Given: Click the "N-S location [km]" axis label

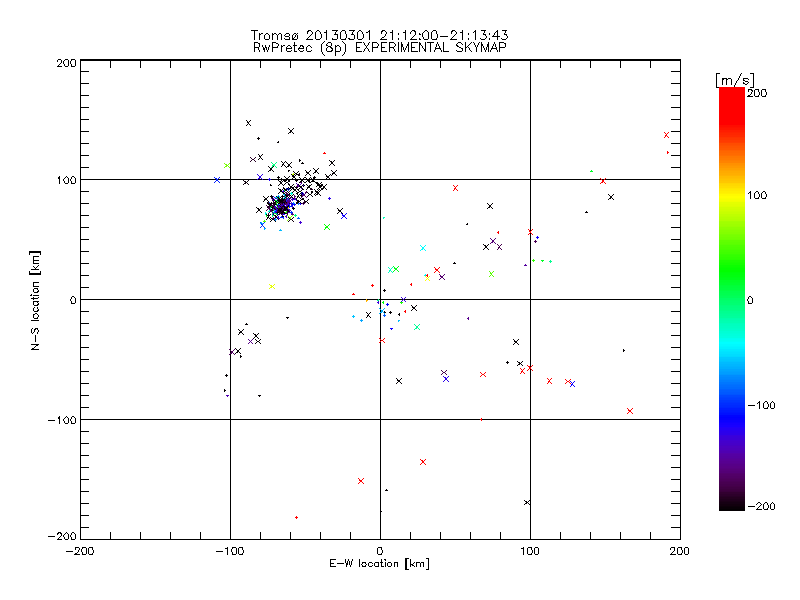Looking at the screenshot, I should (35, 300).
